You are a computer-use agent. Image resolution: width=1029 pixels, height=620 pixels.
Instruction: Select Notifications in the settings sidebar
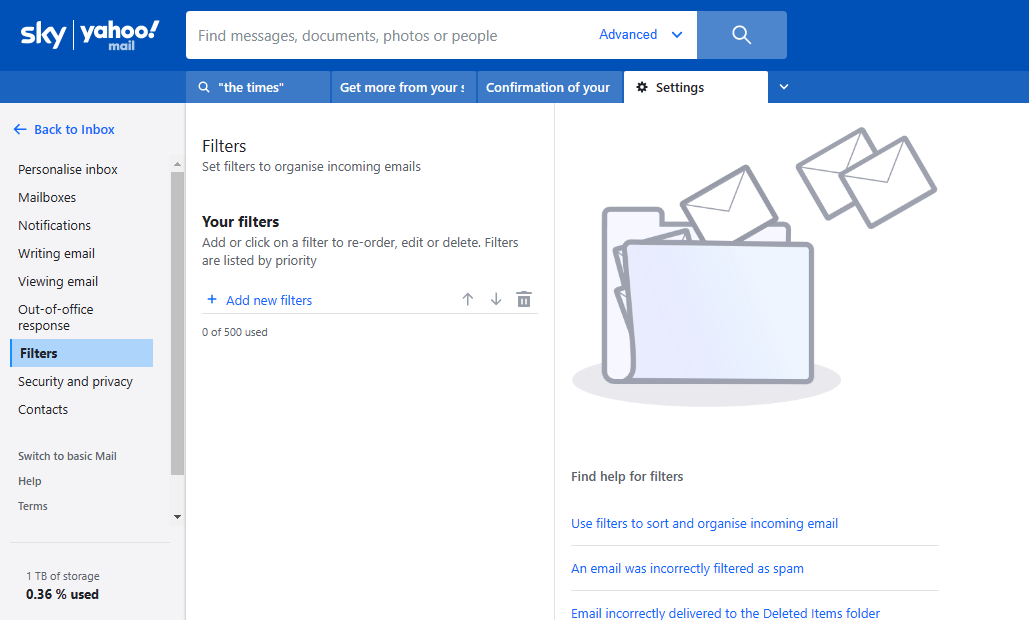point(54,225)
